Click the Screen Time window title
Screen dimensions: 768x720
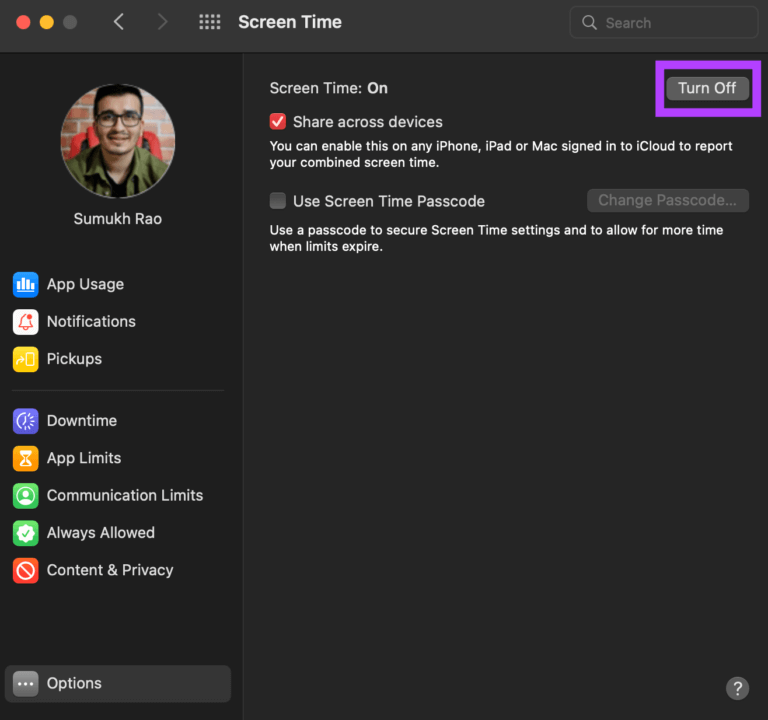coord(290,22)
